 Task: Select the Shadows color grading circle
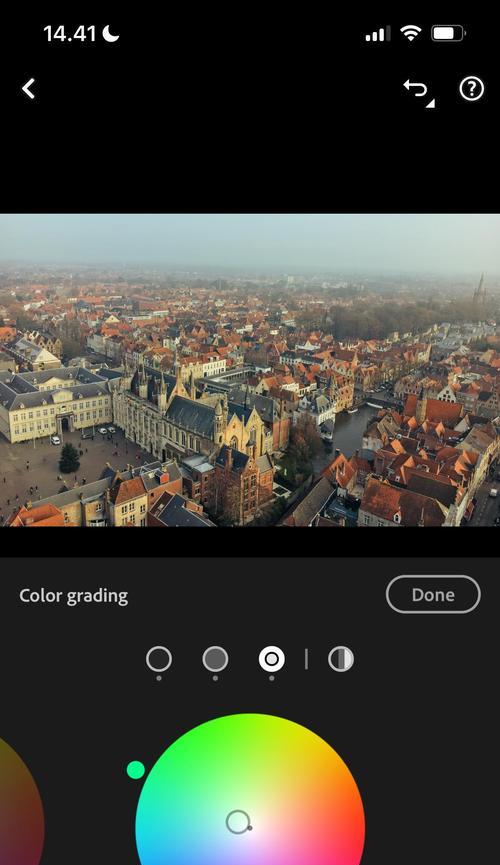[x=159, y=659]
